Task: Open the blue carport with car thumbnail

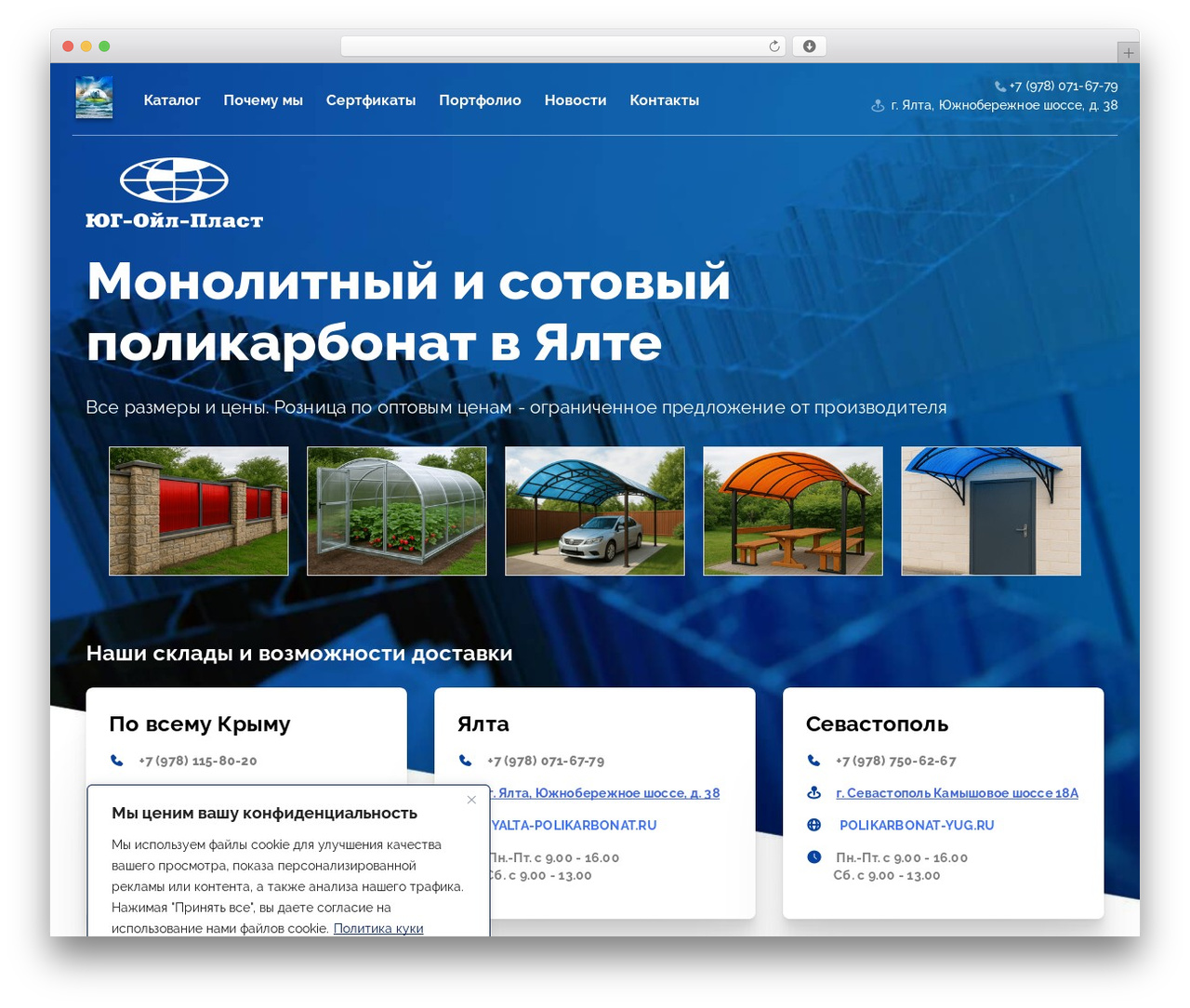Action: [x=595, y=511]
